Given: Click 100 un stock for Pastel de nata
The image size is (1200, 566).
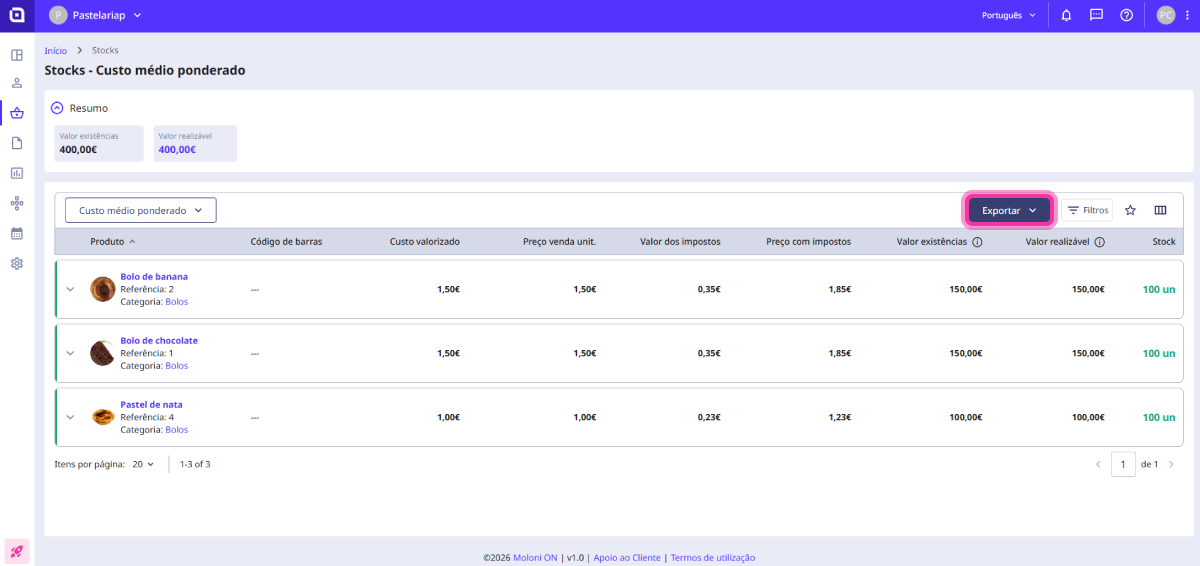Looking at the screenshot, I should coord(1159,417).
